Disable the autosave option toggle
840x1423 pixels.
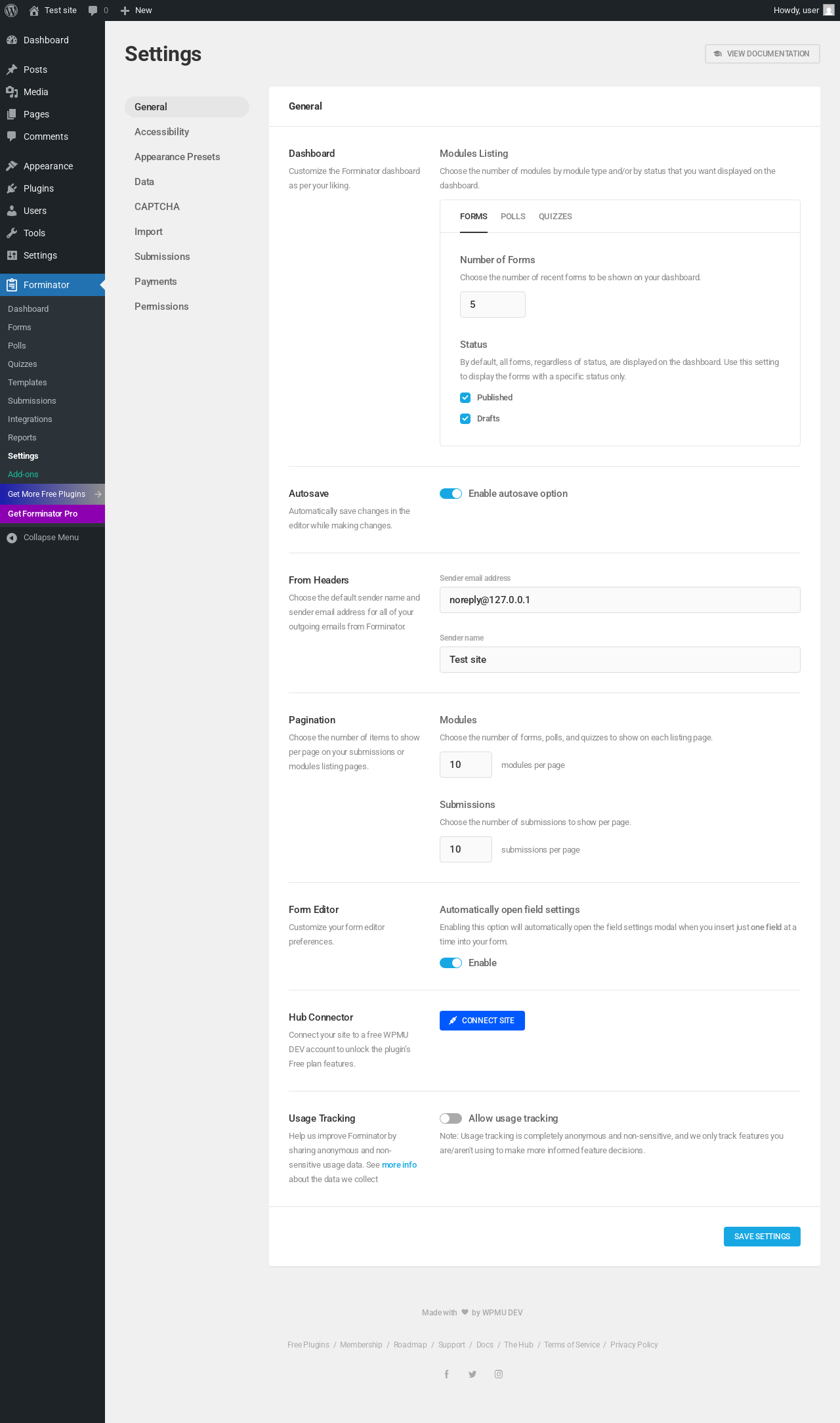pyautogui.click(x=451, y=494)
